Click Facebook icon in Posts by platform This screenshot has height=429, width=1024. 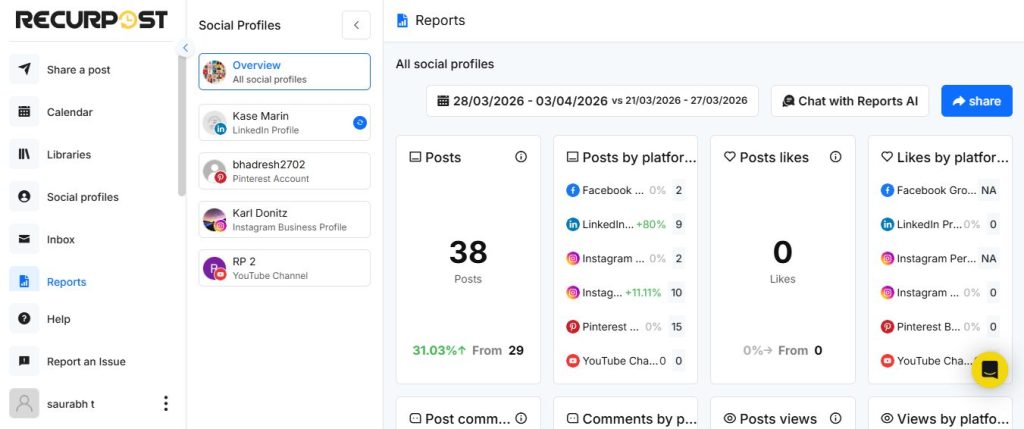coord(573,190)
